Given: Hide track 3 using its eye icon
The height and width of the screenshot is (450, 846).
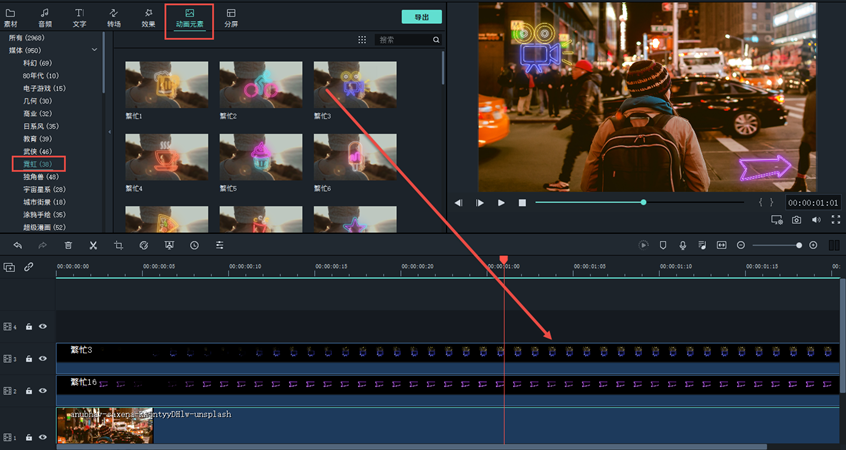Looking at the screenshot, I should click(43, 358).
